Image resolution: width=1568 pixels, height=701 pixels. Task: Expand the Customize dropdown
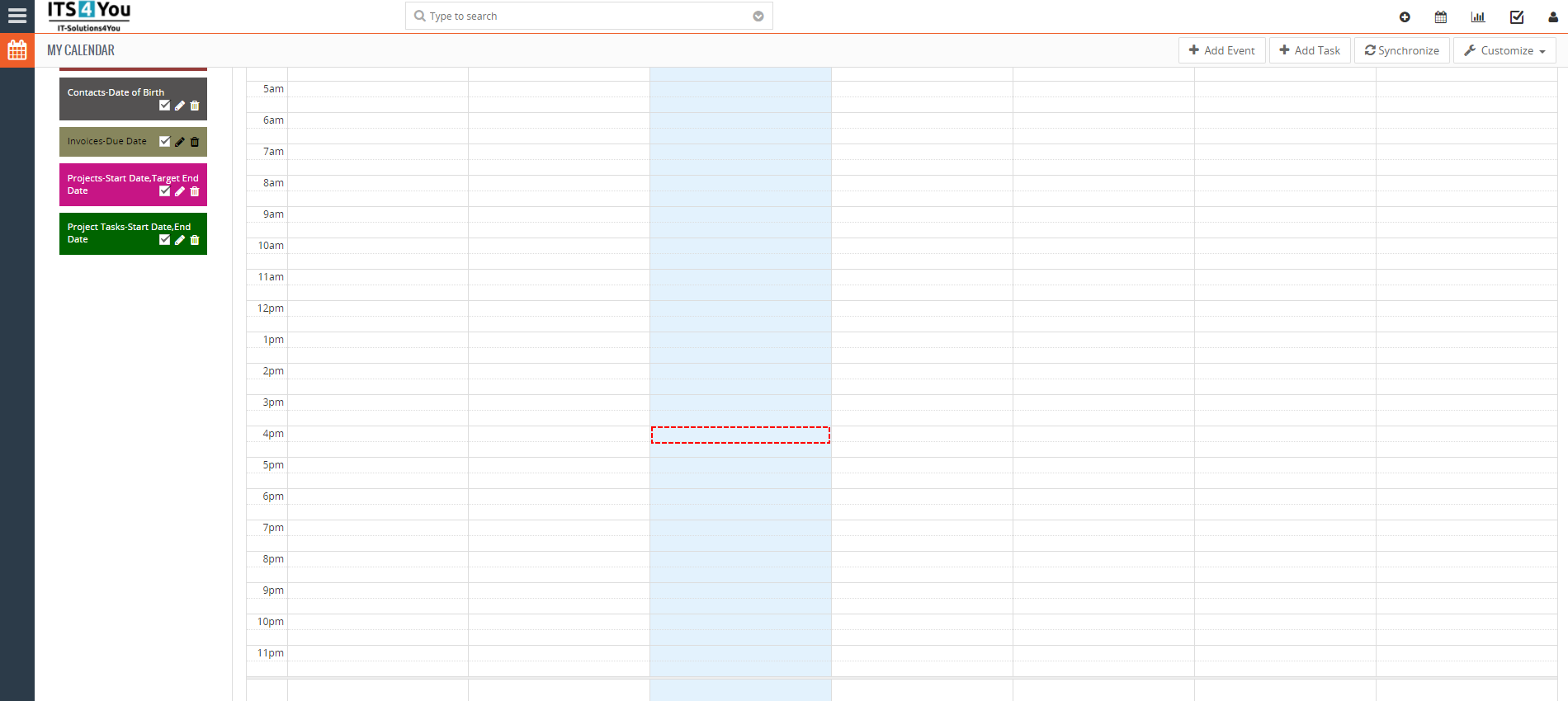[1504, 50]
